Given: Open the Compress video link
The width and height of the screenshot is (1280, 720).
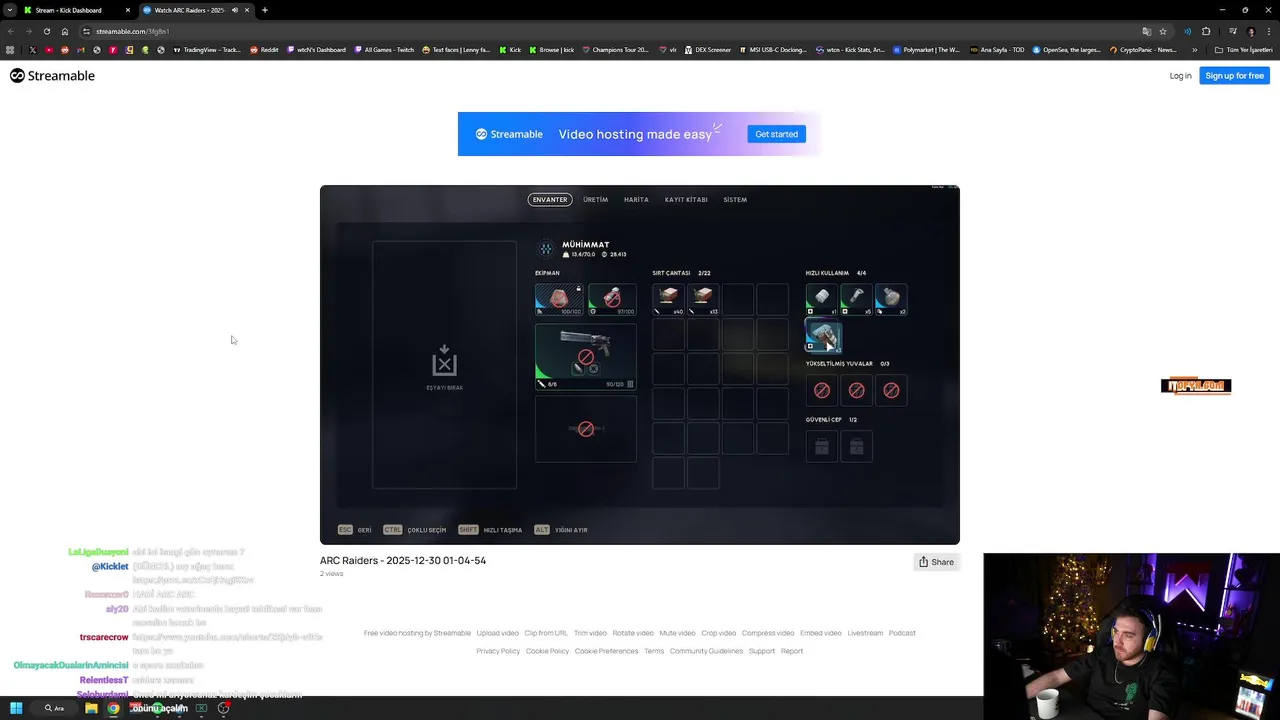Looking at the screenshot, I should pos(768,633).
